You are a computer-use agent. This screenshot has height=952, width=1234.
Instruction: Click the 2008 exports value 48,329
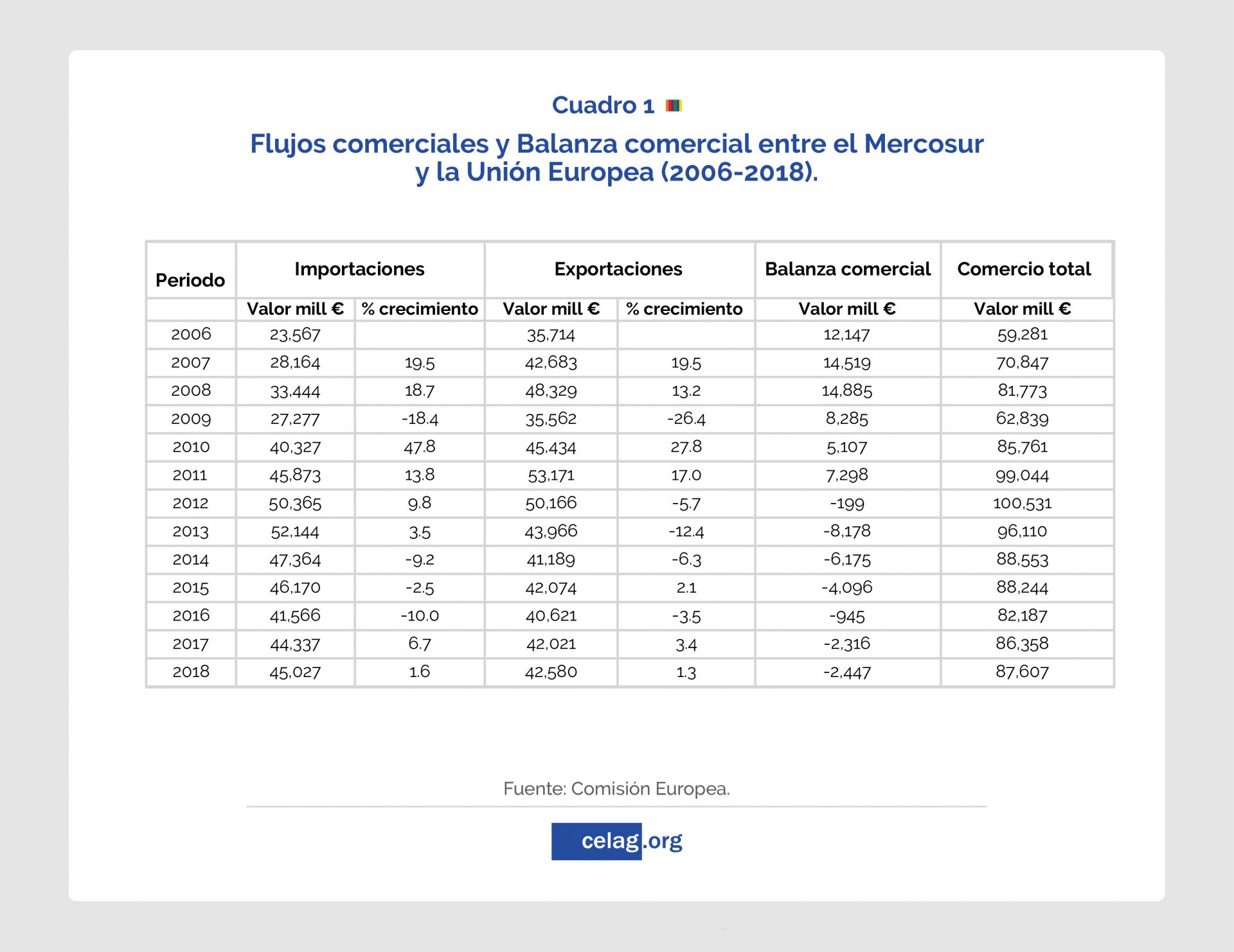click(551, 391)
